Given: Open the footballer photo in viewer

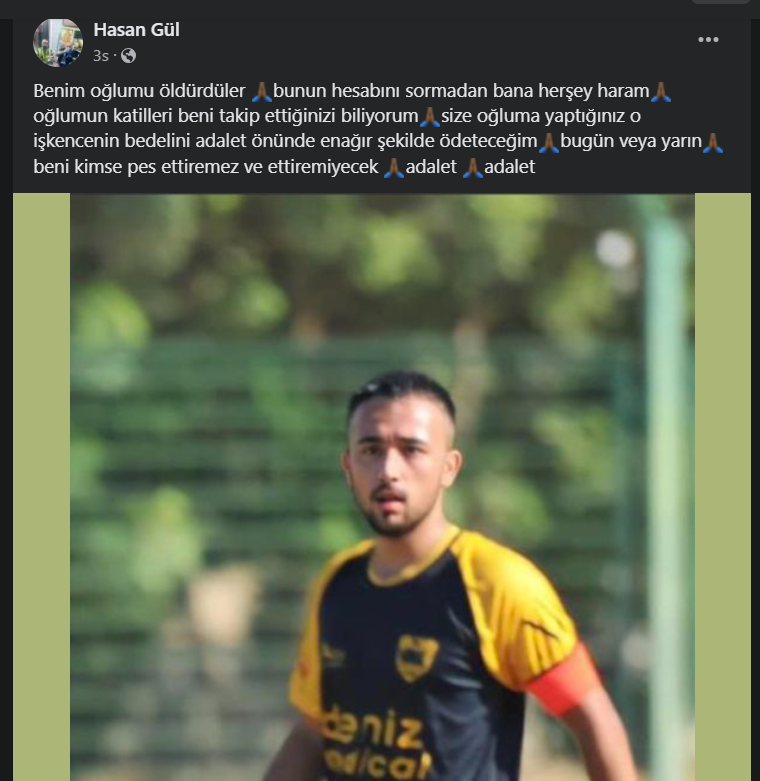Looking at the screenshot, I should (382, 487).
